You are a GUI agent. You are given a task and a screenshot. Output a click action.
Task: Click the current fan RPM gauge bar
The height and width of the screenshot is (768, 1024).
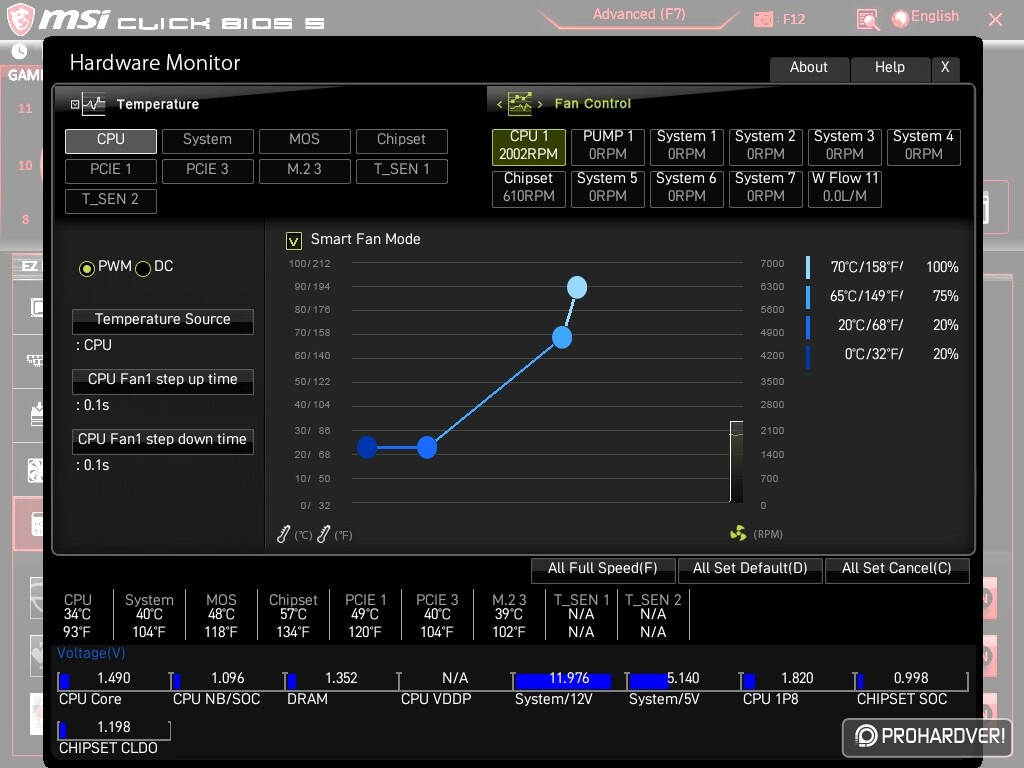click(736, 462)
